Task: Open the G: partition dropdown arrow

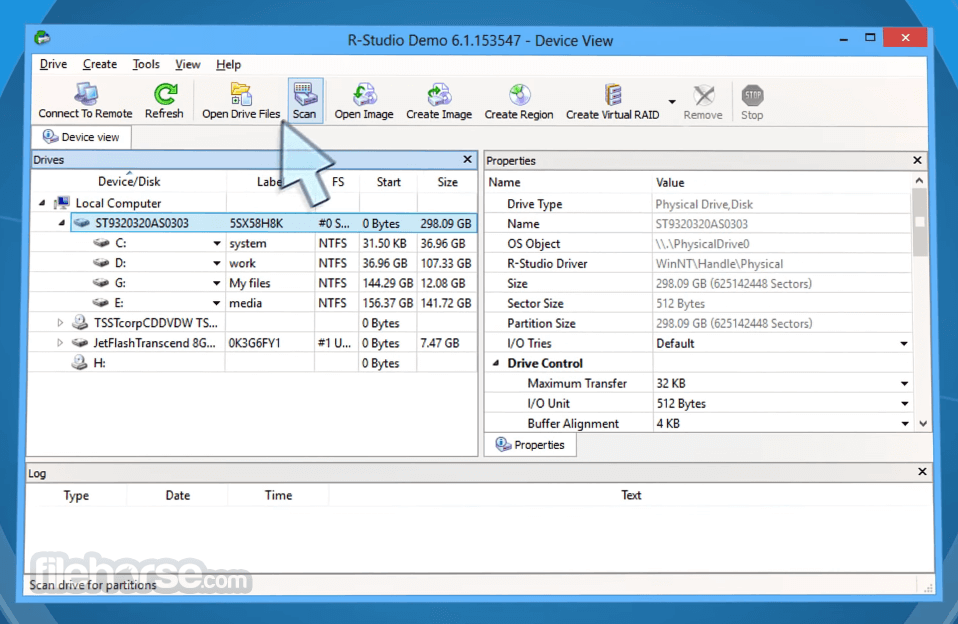Action: click(x=217, y=284)
